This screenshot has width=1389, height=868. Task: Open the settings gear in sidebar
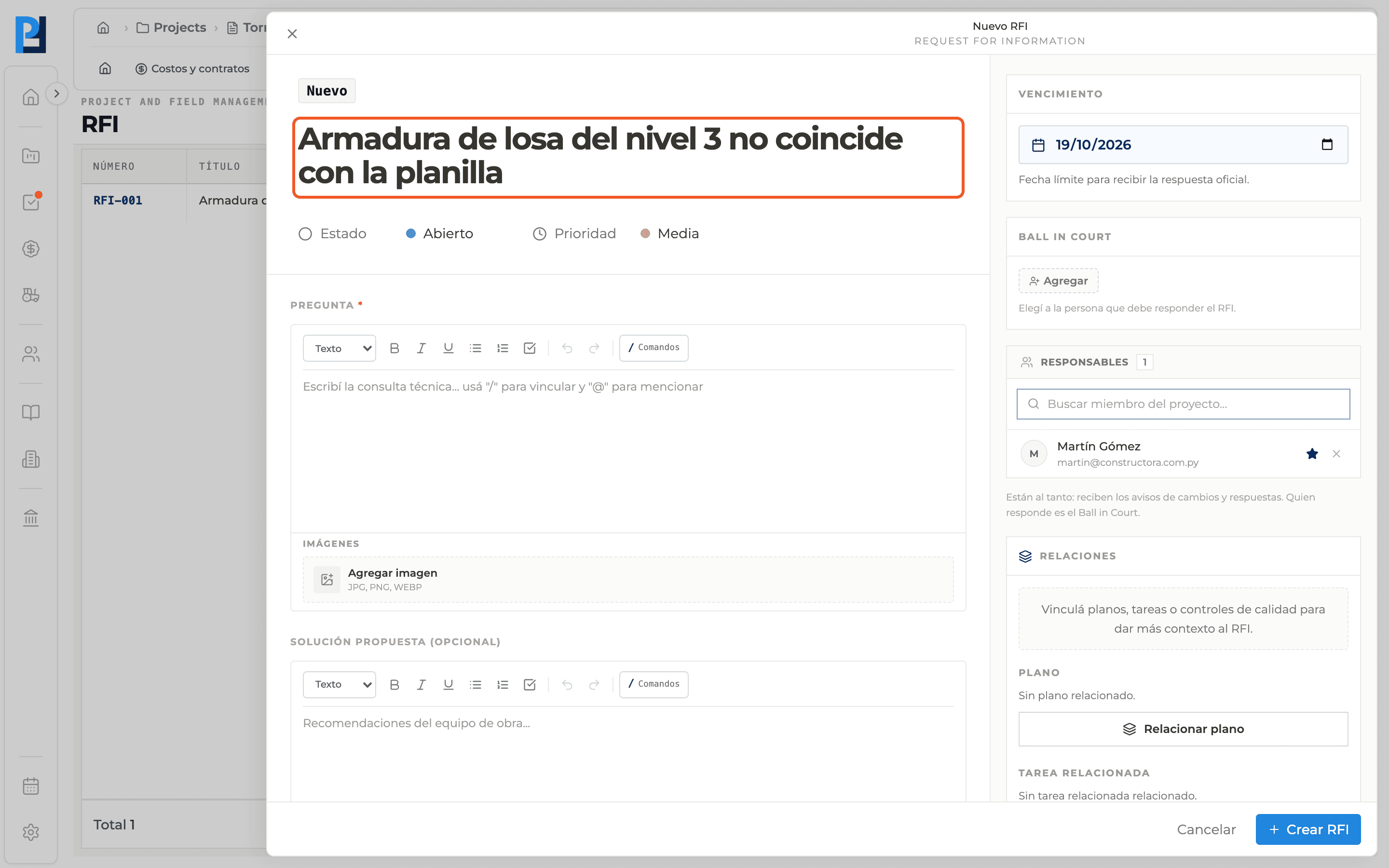coord(31,832)
